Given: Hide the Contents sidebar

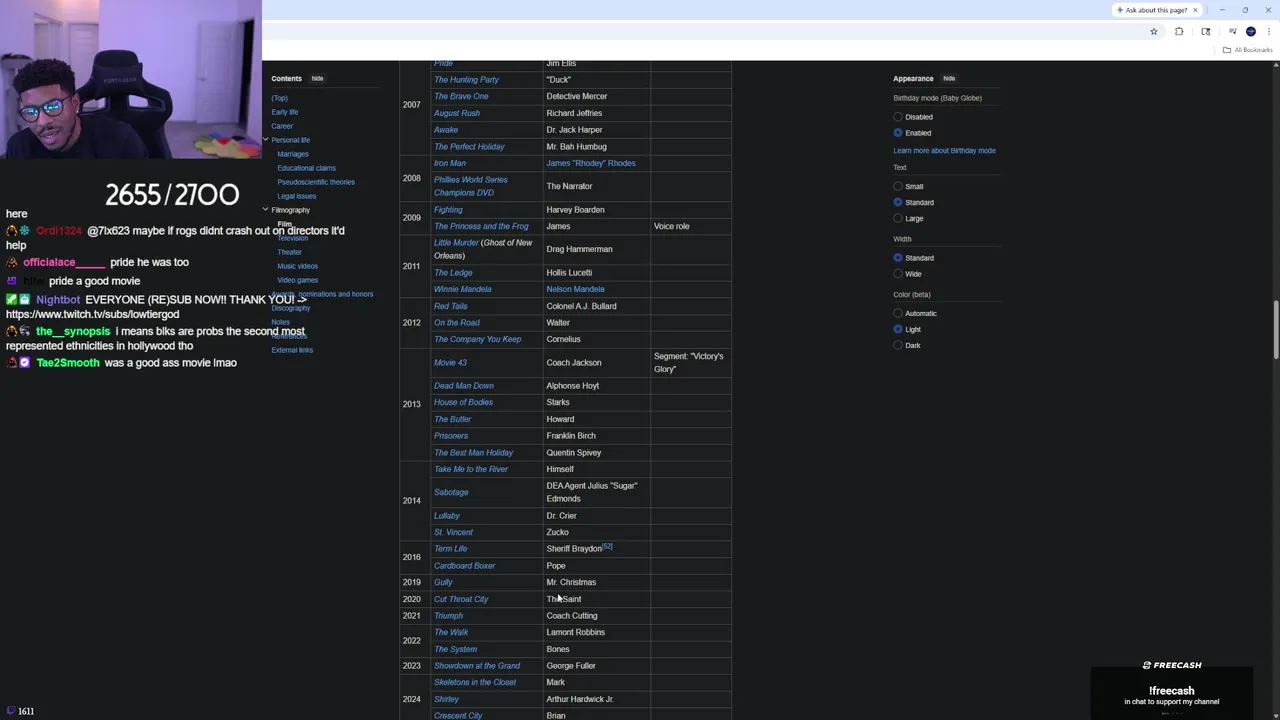Looking at the screenshot, I should coord(317,79).
